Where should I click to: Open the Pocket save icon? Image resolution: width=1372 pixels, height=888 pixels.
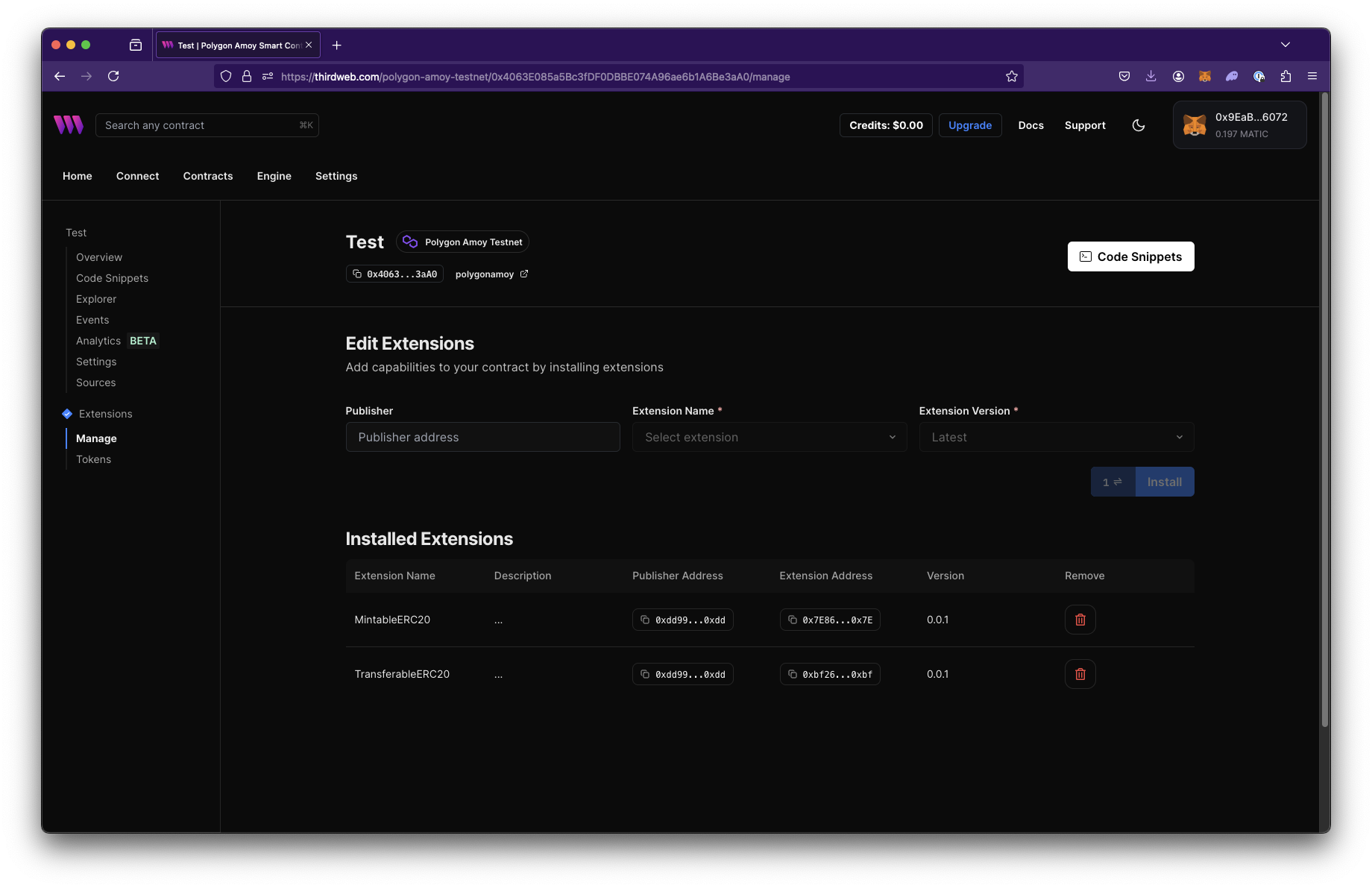point(1124,76)
